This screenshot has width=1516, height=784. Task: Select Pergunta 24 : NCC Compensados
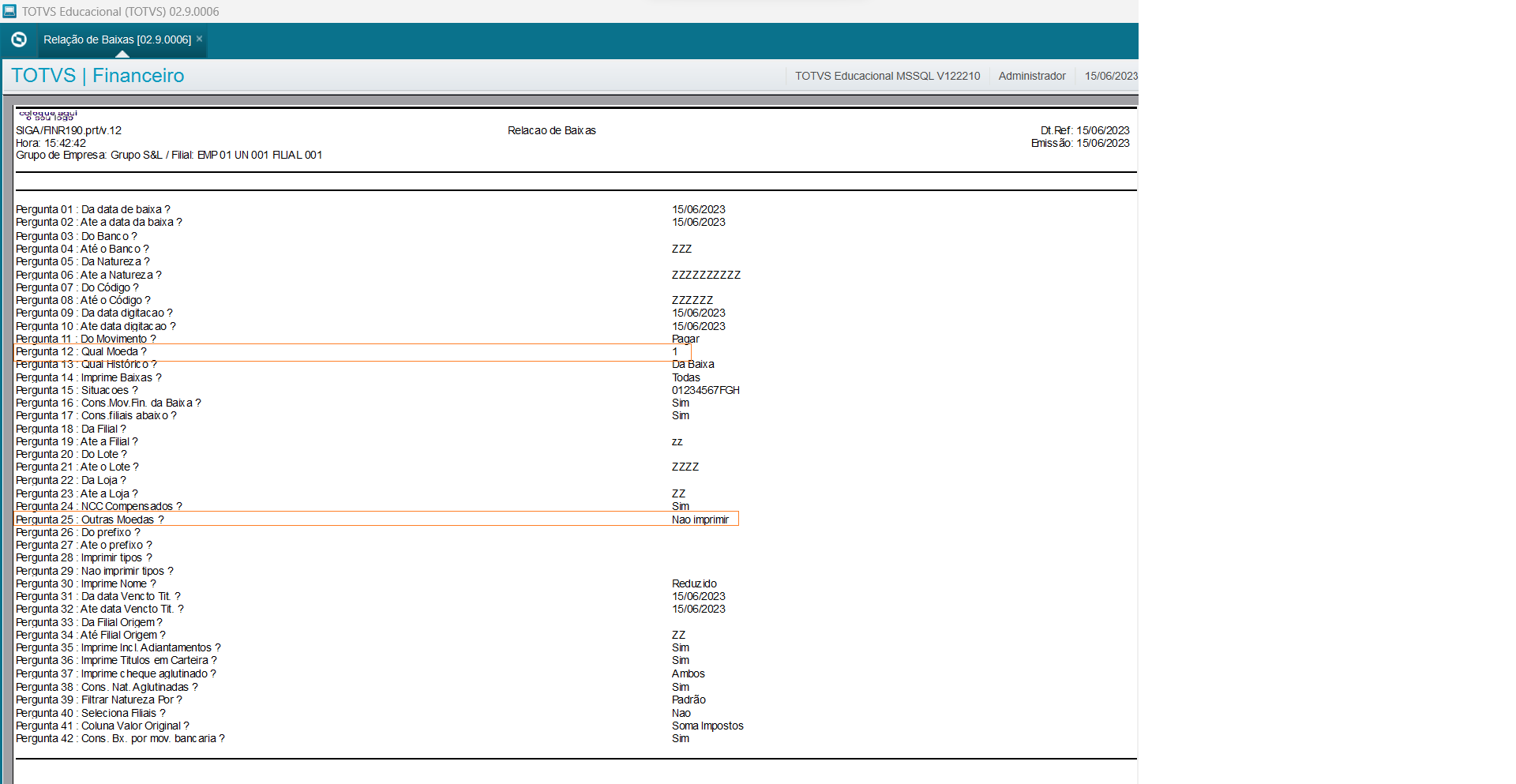pos(99,506)
